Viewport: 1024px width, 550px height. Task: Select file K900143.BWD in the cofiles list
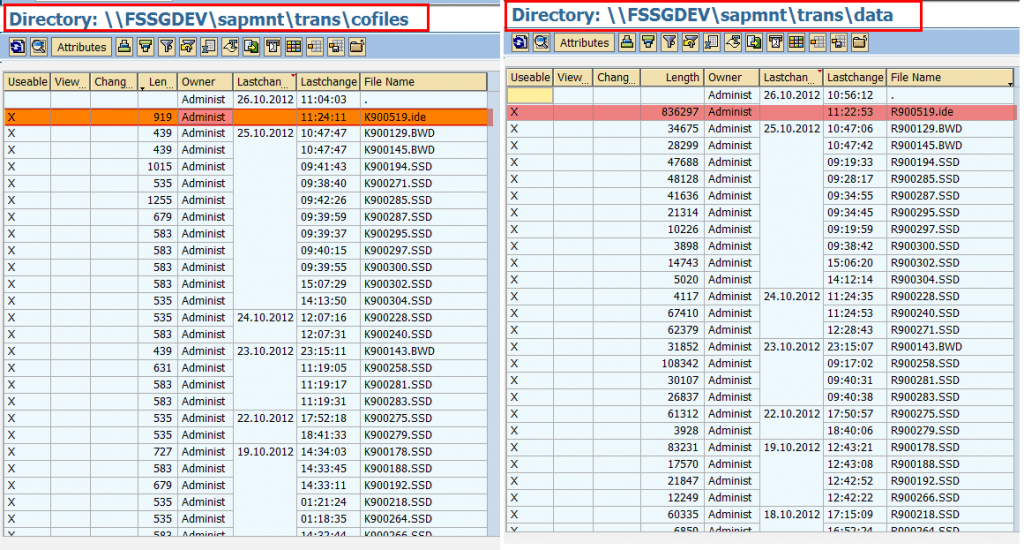point(399,351)
